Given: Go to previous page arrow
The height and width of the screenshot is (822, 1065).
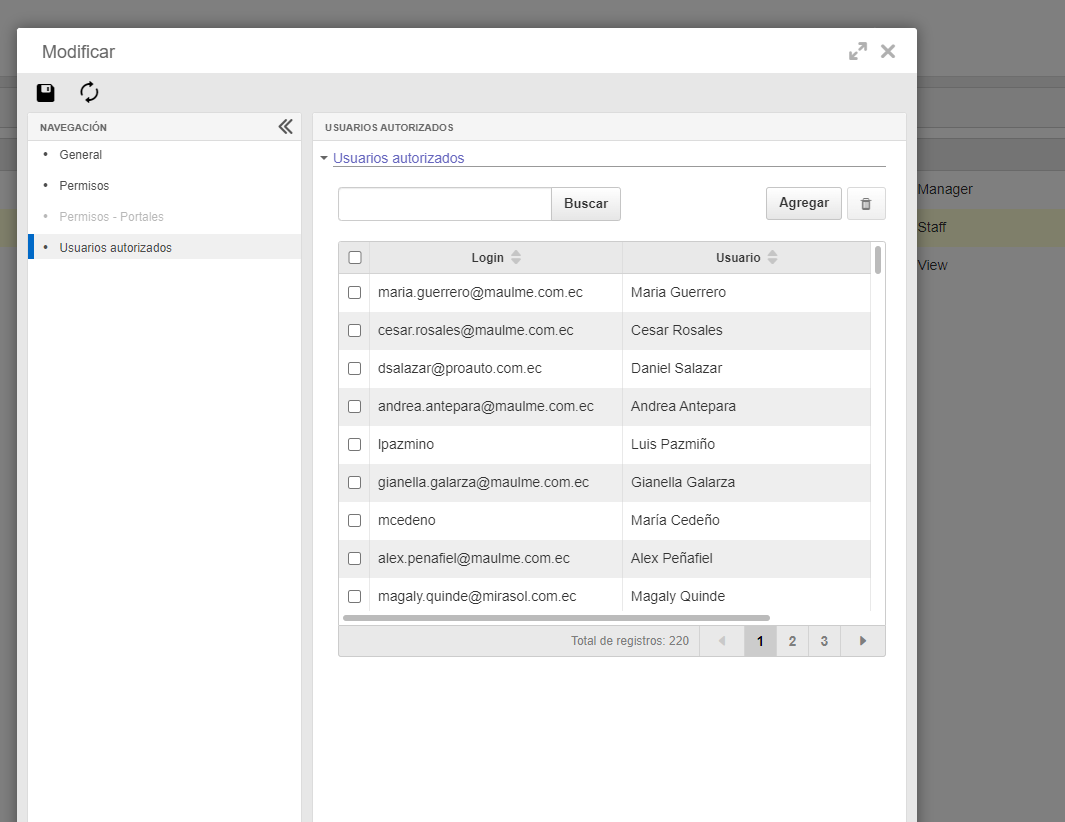Looking at the screenshot, I should (722, 641).
